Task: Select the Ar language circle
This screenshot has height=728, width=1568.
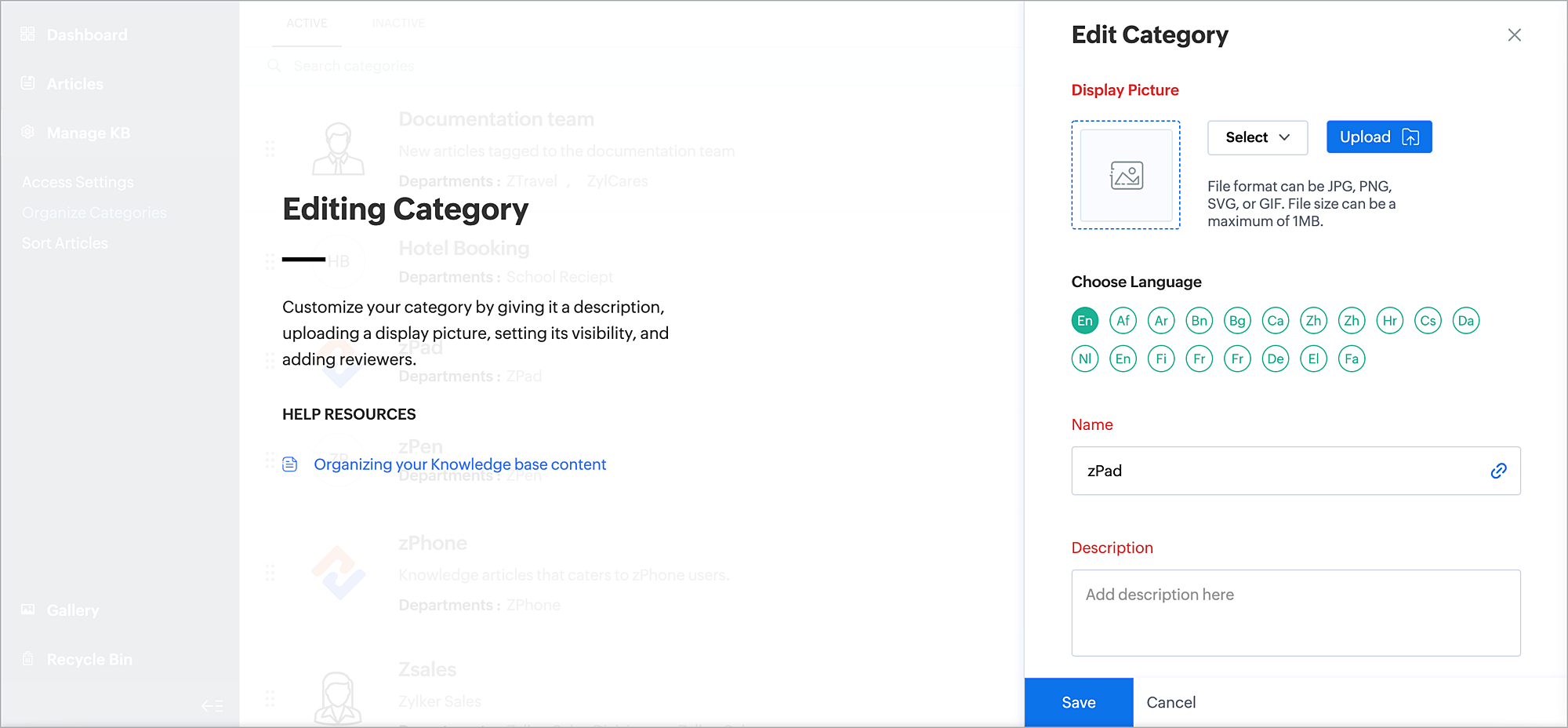Action: pos(1161,320)
